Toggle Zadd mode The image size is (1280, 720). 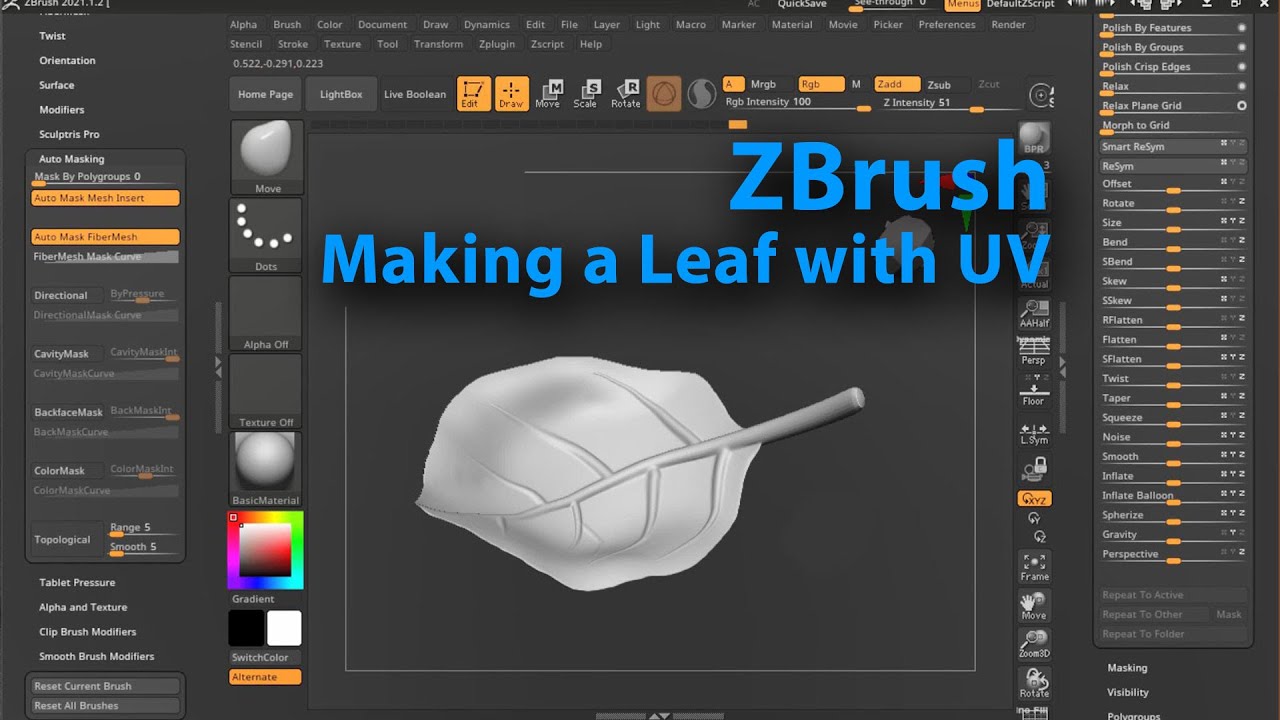897,85
